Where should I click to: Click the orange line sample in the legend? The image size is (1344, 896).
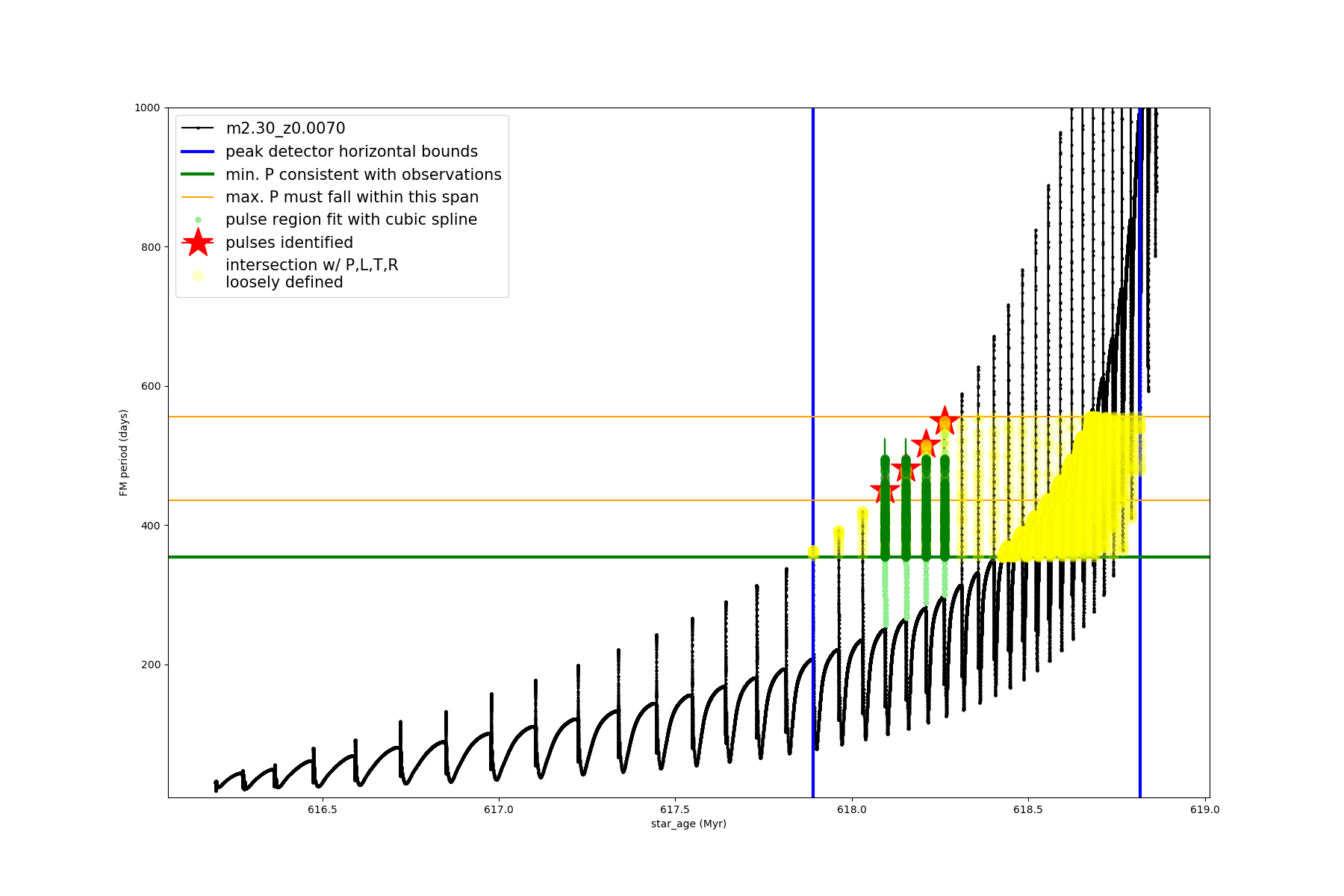point(198,197)
